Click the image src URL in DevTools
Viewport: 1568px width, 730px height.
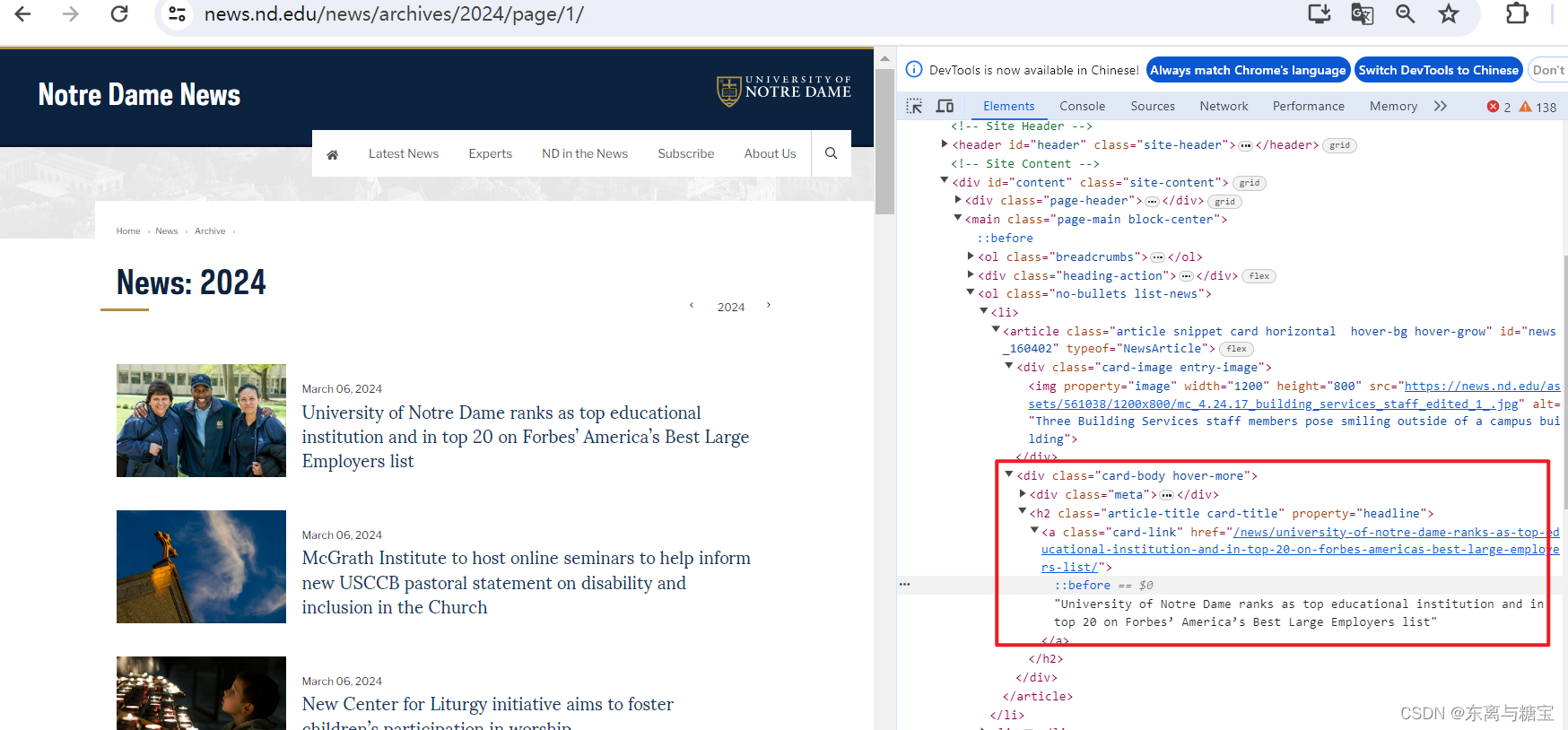[x=1294, y=395]
